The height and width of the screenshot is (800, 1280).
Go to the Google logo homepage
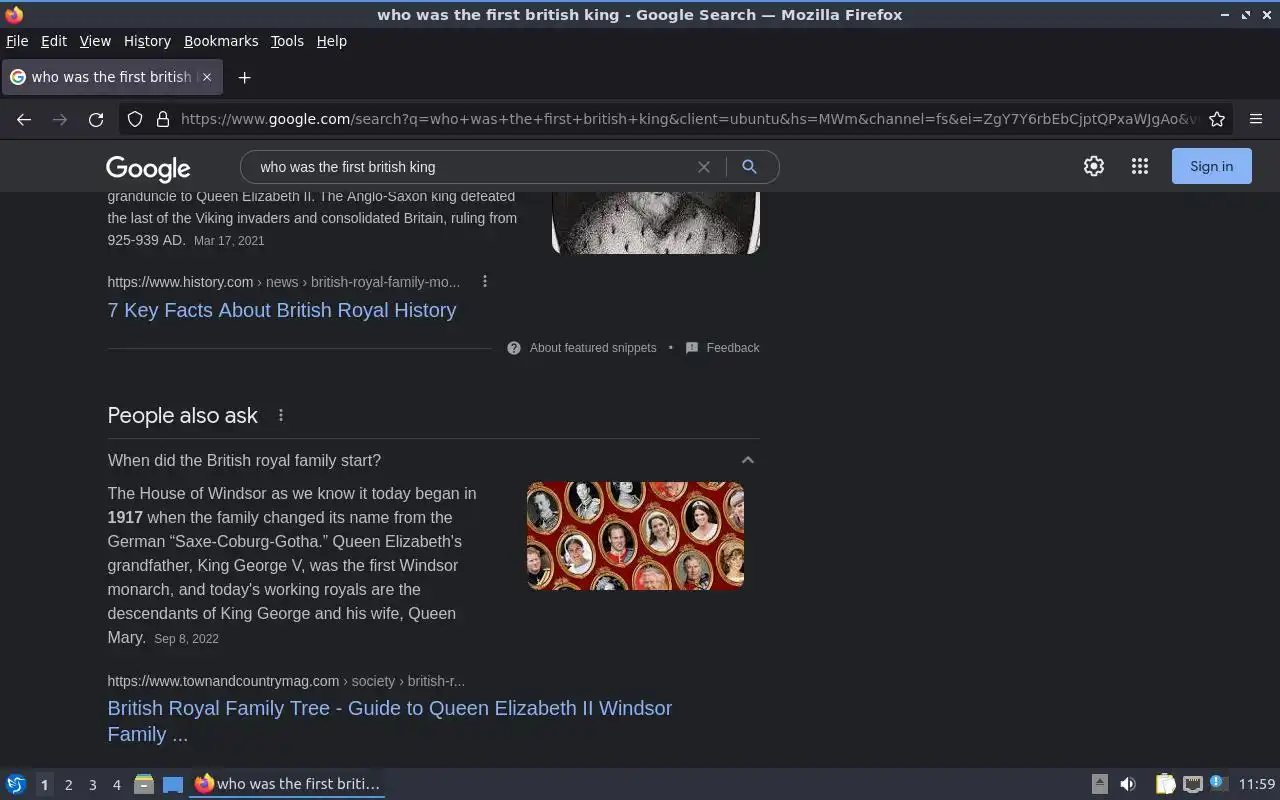(x=148, y=169)
